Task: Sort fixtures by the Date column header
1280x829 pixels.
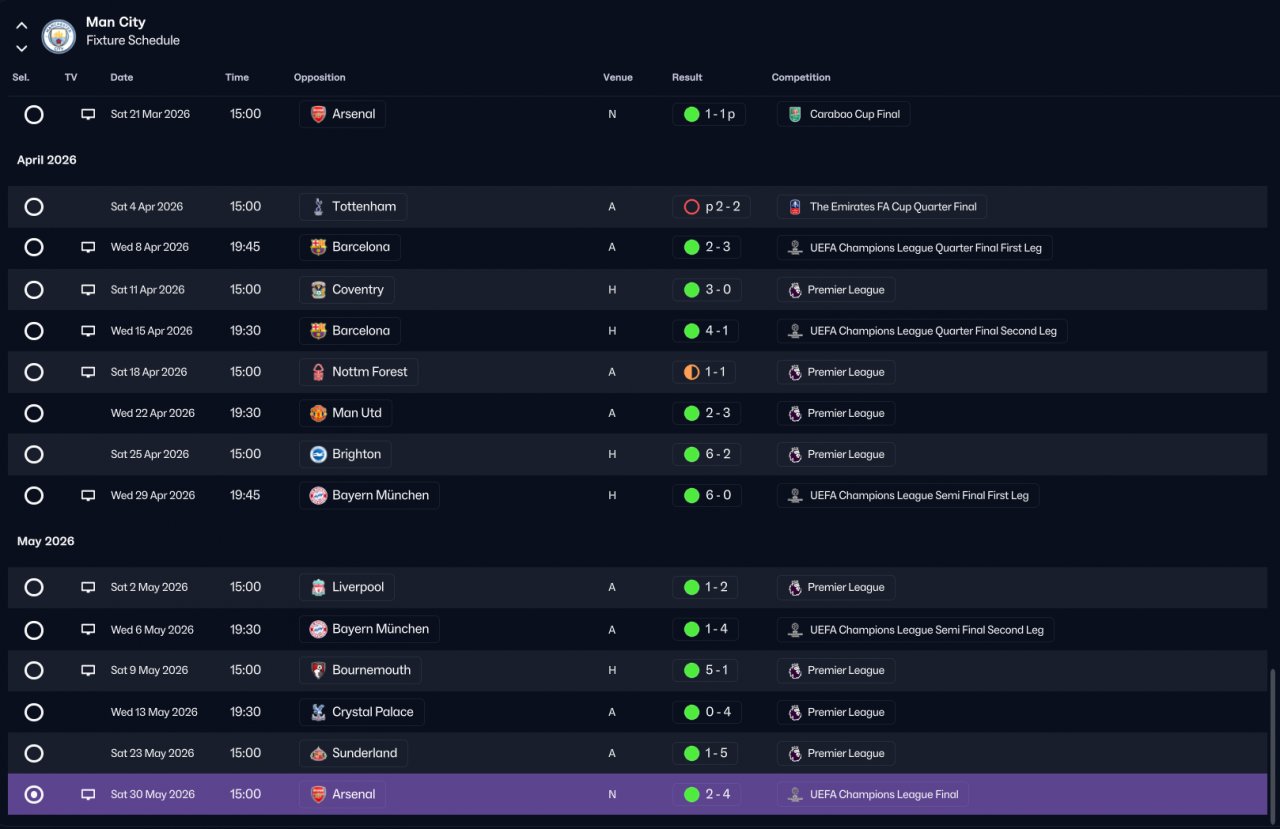Action: (x=122, y=77)
